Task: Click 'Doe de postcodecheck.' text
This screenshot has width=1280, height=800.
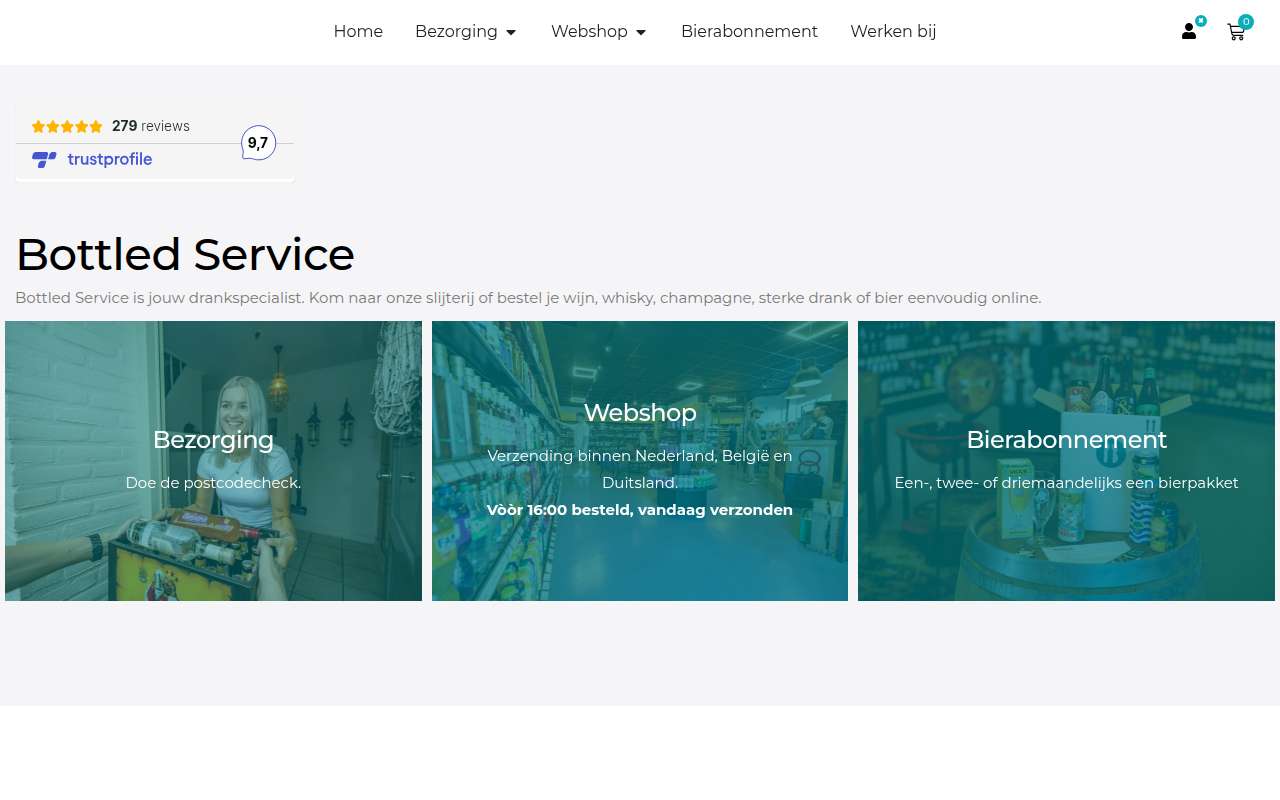Action: [213, 483]
